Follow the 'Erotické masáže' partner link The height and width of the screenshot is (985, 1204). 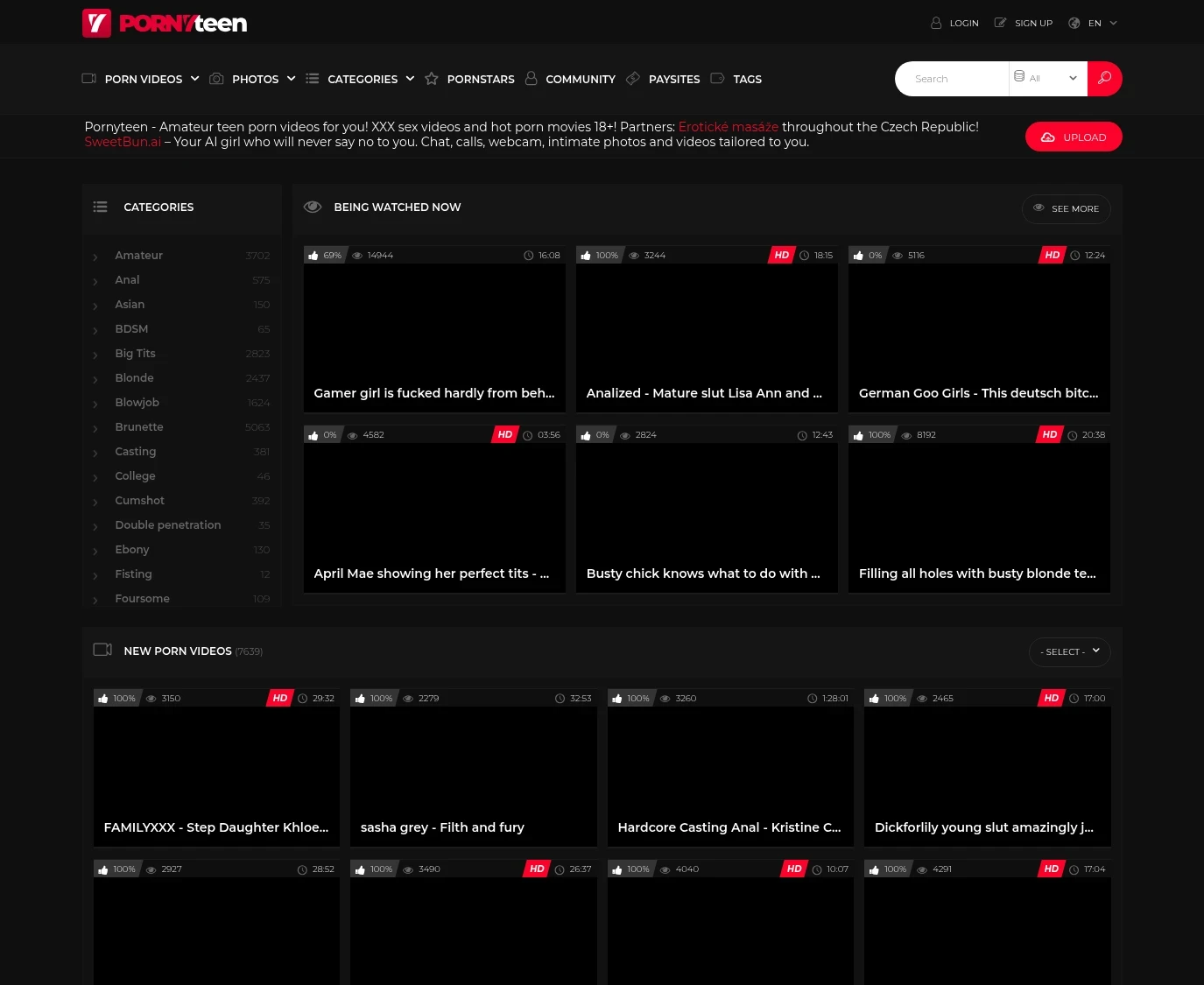(x=729, y=127)
